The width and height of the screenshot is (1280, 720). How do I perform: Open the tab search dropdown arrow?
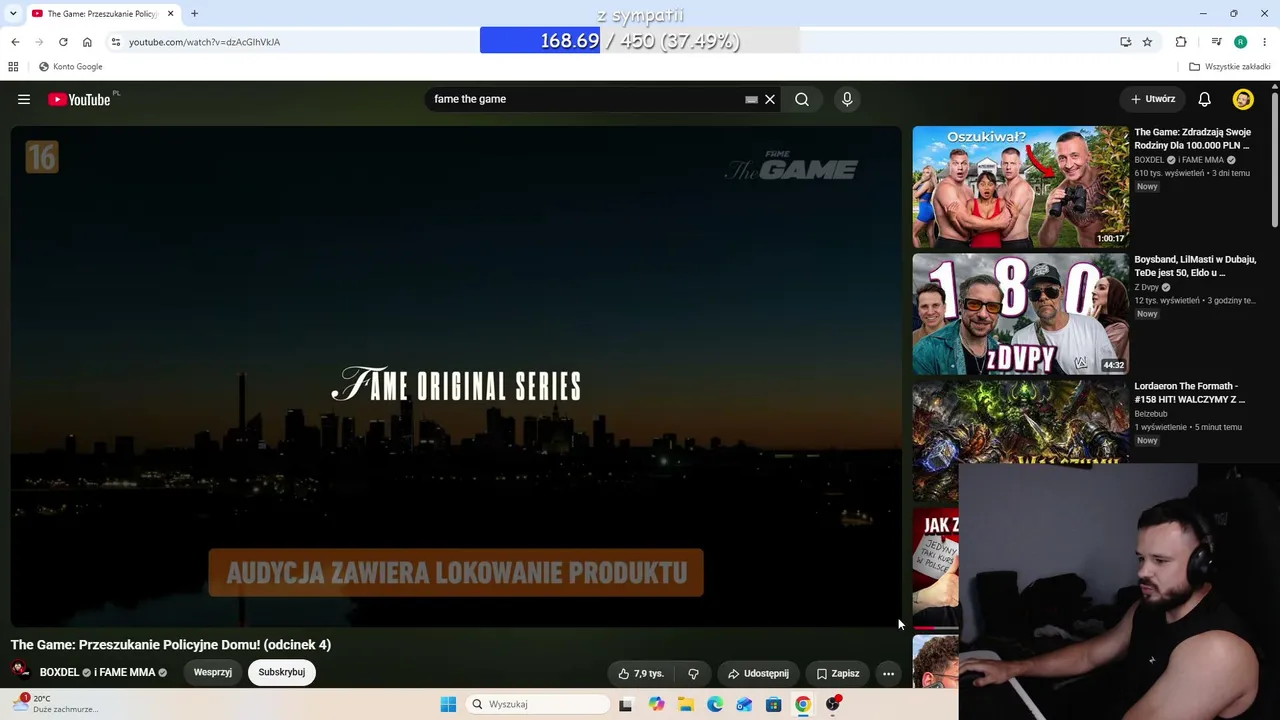(x=12, y=14)
